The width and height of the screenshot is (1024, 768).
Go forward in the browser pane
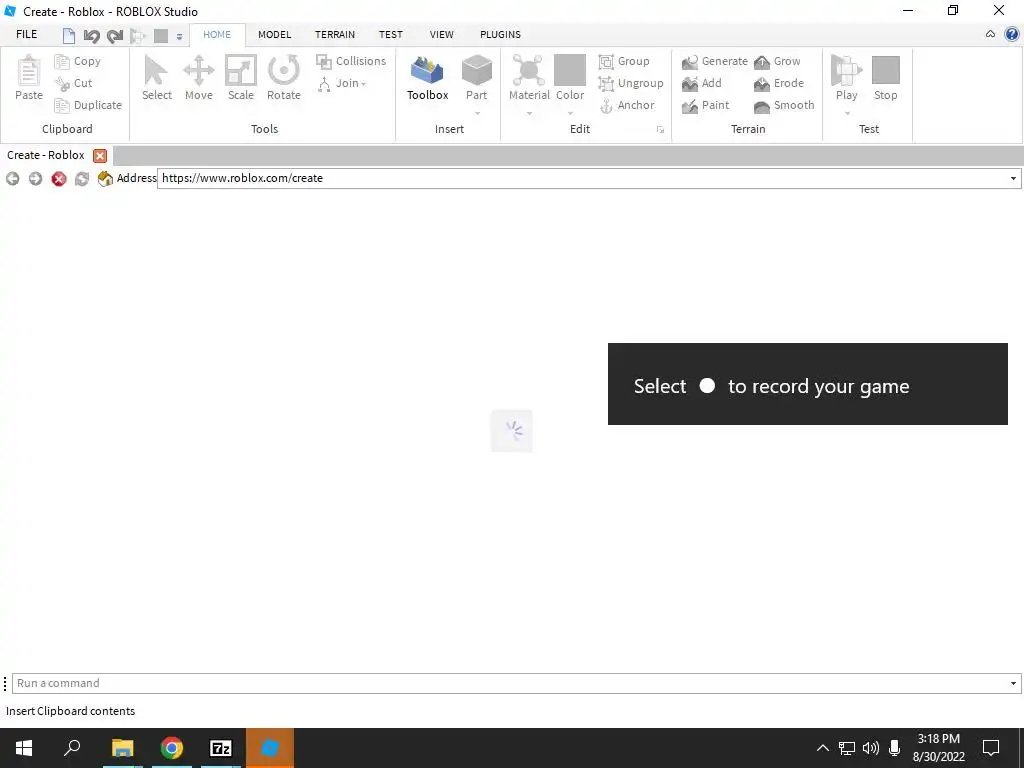coord(35,178)
